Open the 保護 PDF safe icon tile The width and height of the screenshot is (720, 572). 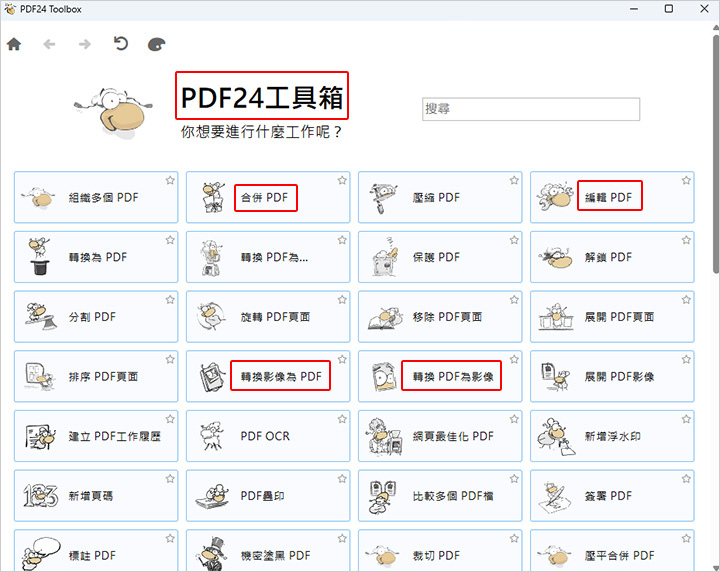440,257
